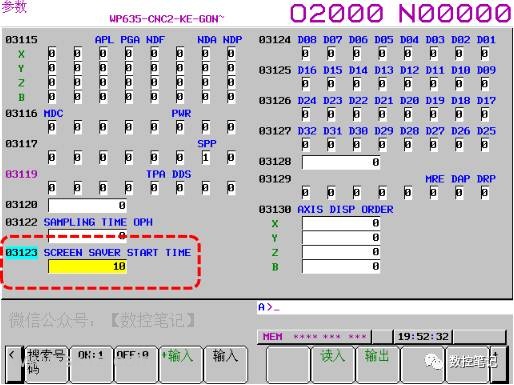Select the SPP bit of parameter 03117
514x385 pixels.
click(206, 158)
